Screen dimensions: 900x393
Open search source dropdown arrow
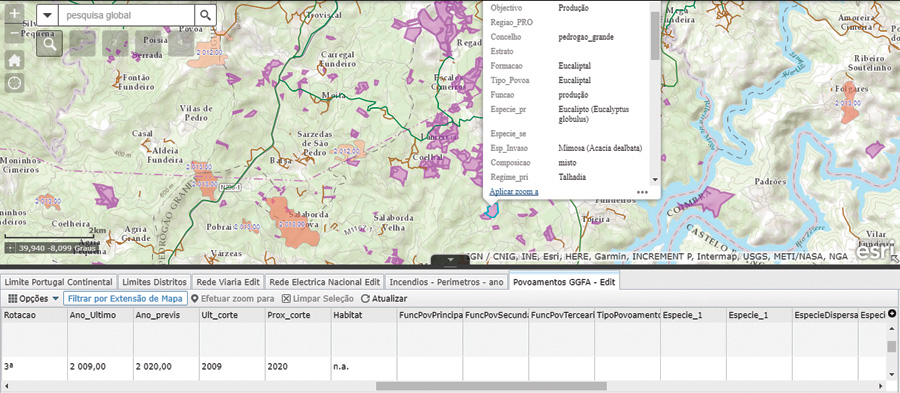pos(47,15)
